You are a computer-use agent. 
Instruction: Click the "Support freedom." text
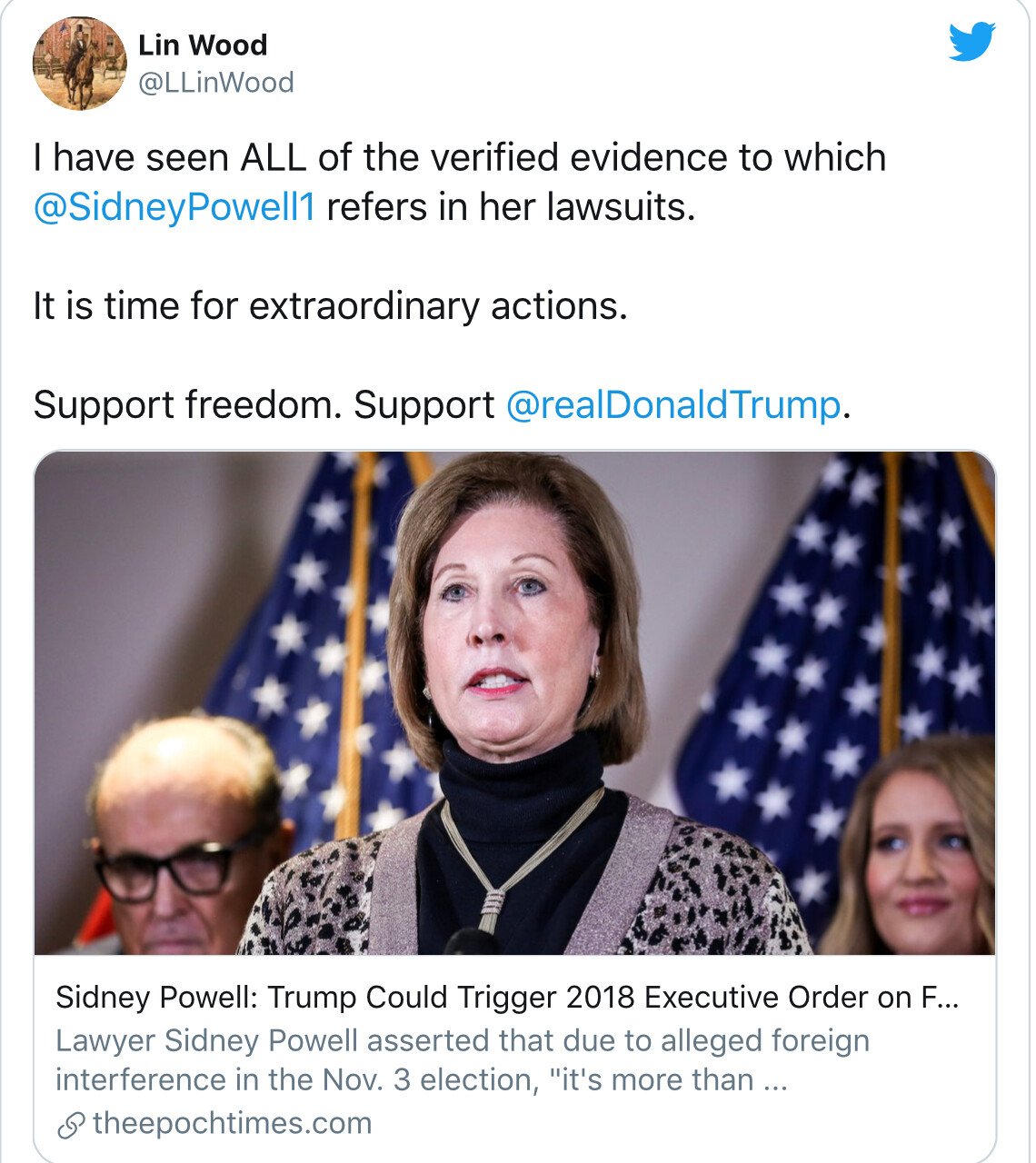click(186, 404)
